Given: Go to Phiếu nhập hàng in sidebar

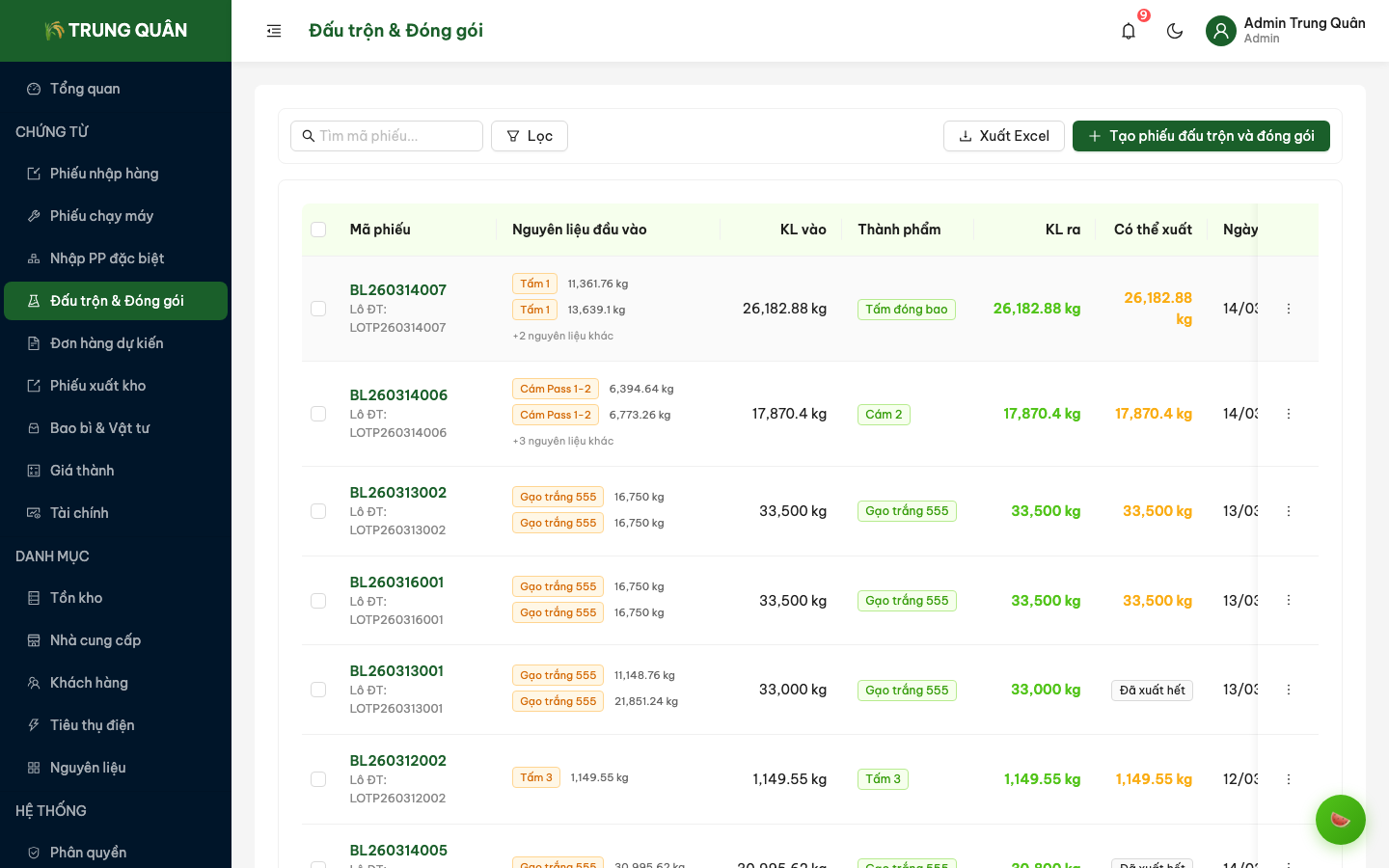Looking at the screenshot, I should click(104, 174).
